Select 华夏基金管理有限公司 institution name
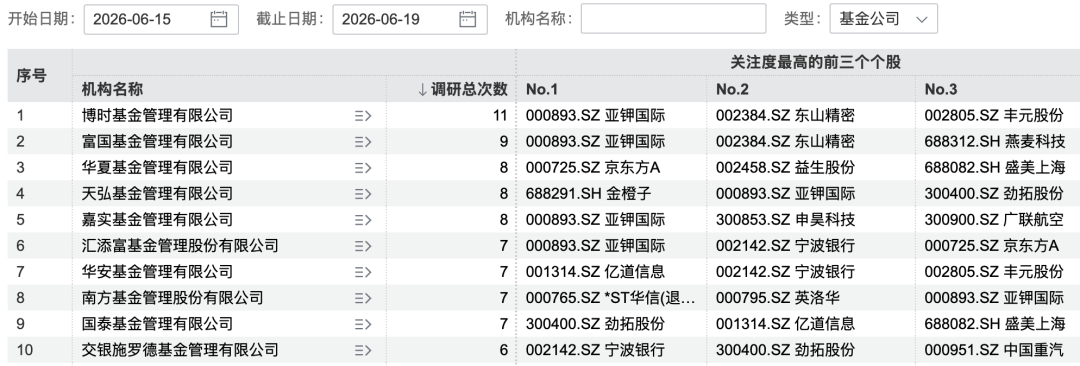The width and height of the screenshot is (1080, 366). tap(157, 167)
